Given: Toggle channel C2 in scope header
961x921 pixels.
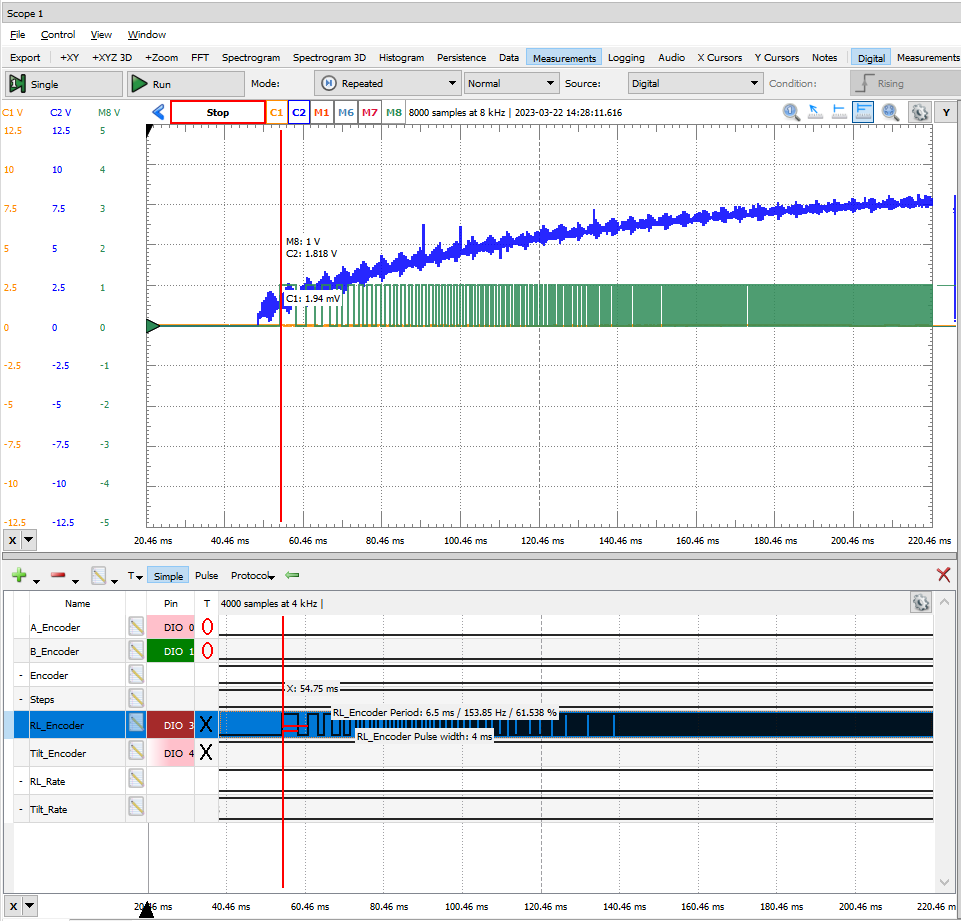Looking at the screenshot, I should pos(298,112).
